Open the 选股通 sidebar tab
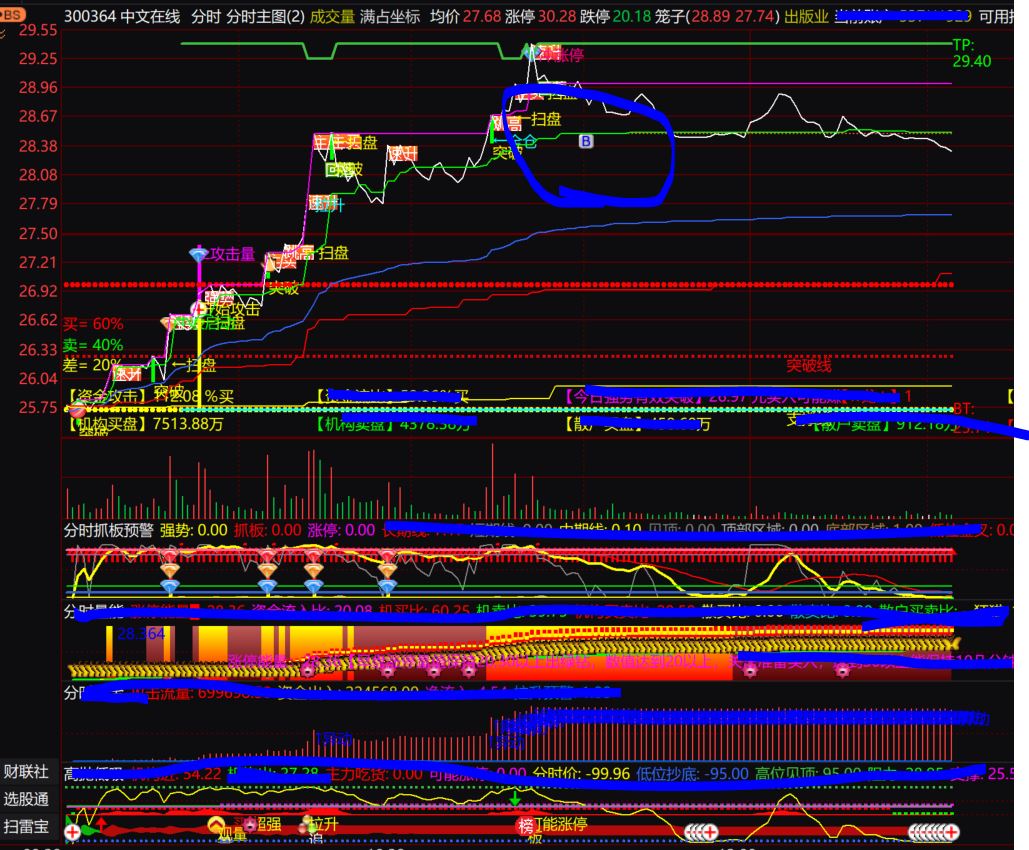The width and height of the screenshot is (1029, 850). (26, 799)
